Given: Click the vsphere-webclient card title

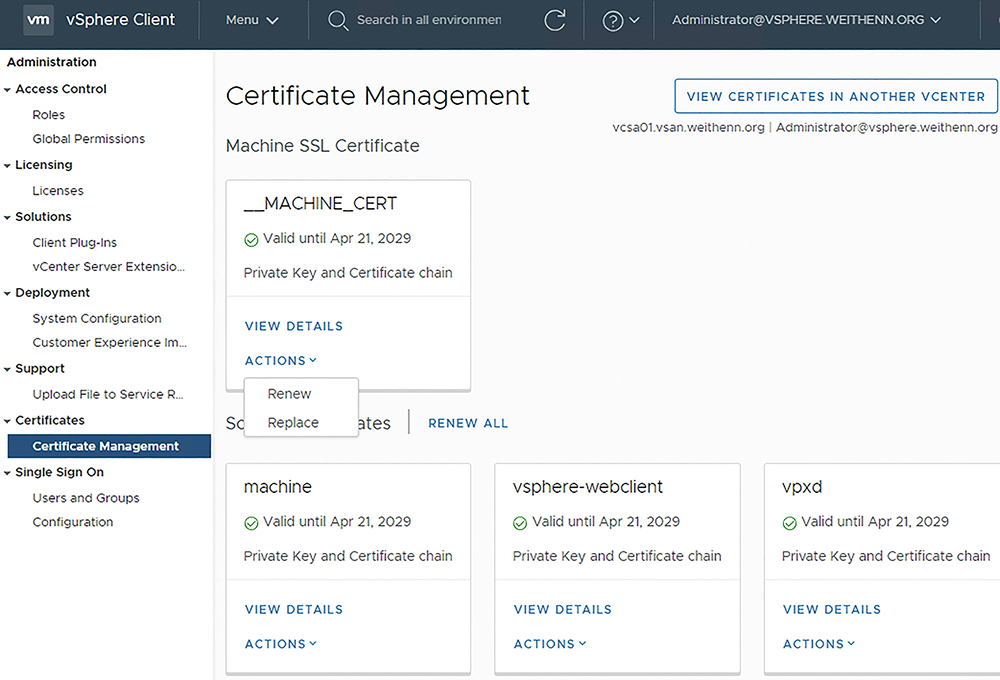Looking at the screenshot, I should coord(588,487).
